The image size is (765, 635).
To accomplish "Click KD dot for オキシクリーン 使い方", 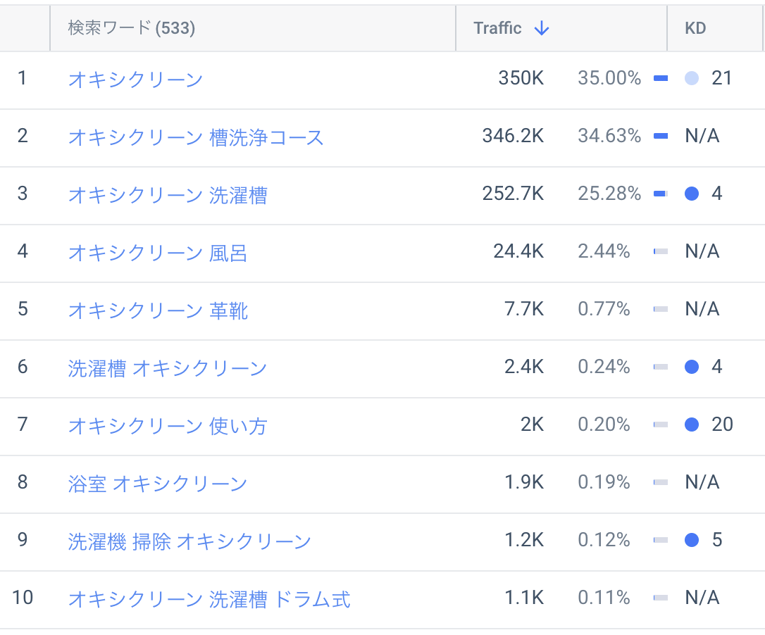I will (692, 425).
